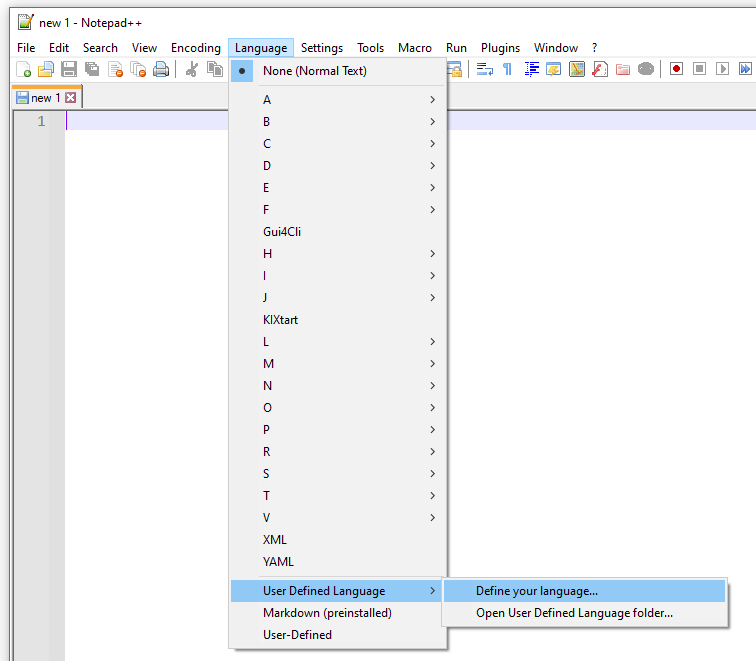Click the Open file toolbar icon
The width and height of the screenshot is (756, 661).
tap(46, 69)
